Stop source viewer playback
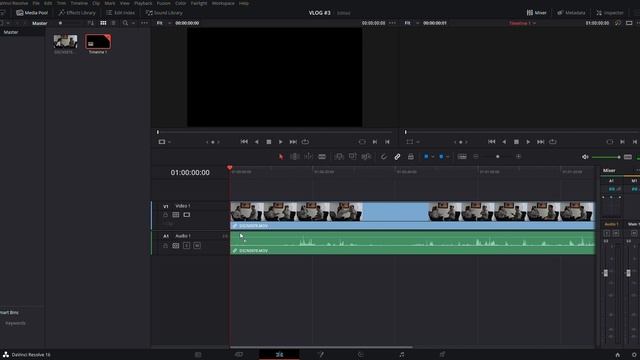 click(x=269, y=142)
